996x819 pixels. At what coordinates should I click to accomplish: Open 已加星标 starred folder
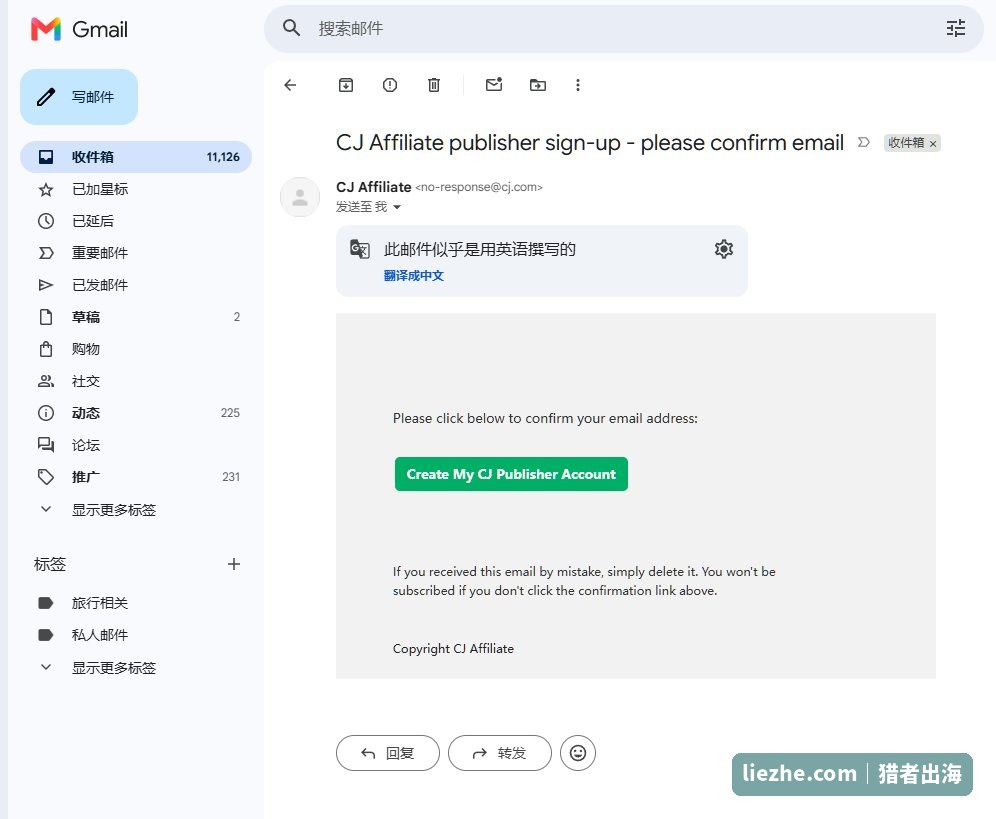point(136,189)
